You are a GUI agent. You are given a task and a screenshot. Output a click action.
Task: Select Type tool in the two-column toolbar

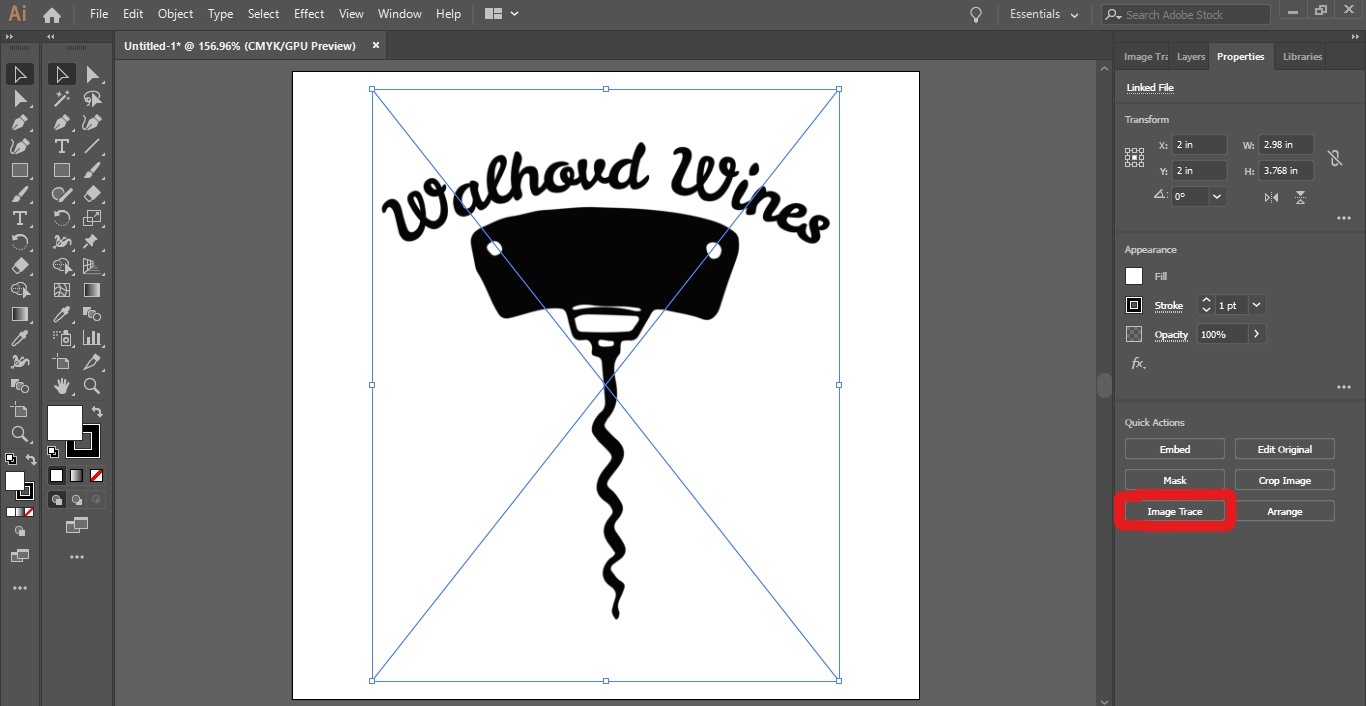pos(62,146)
